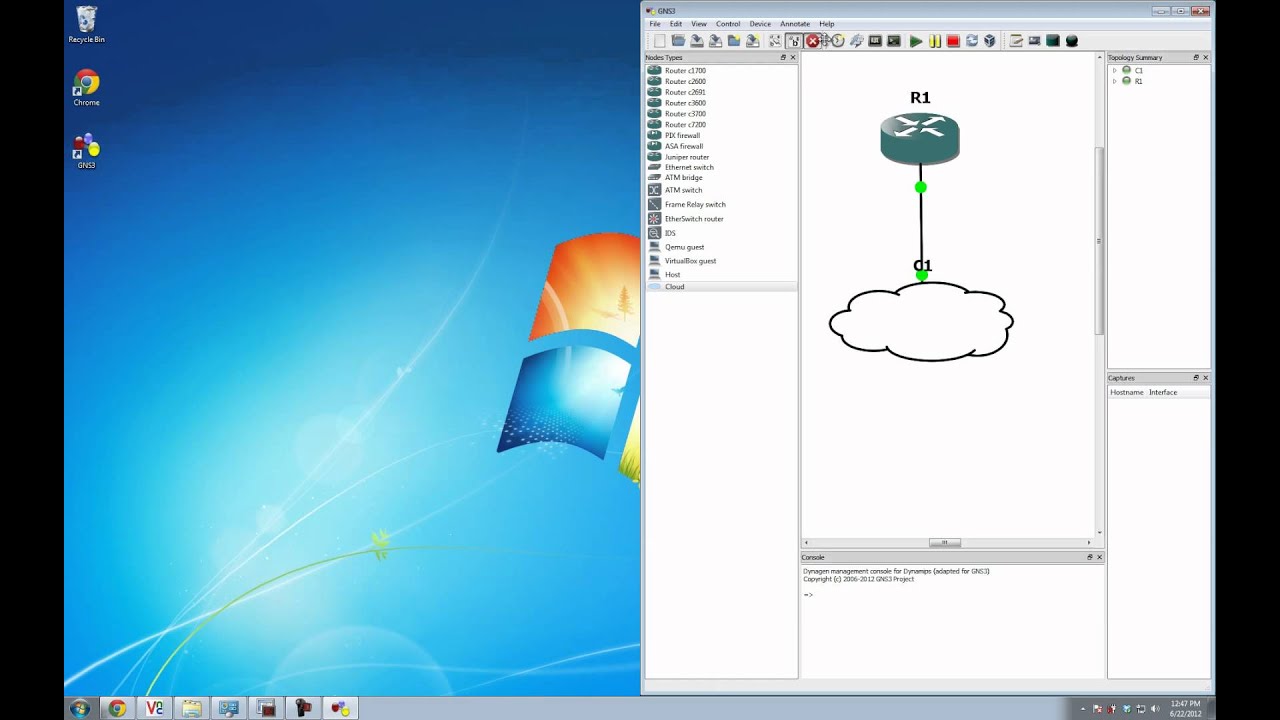Image resolution: width=1280 pixels, height=720 pixels.
Task: Click the green Start all devices icon
Action: point(916,41)
